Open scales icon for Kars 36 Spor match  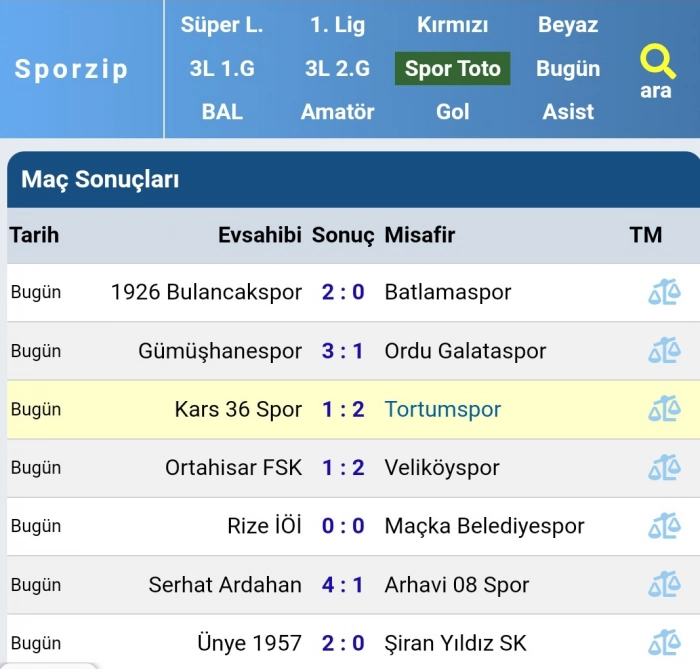pos(664,409)
